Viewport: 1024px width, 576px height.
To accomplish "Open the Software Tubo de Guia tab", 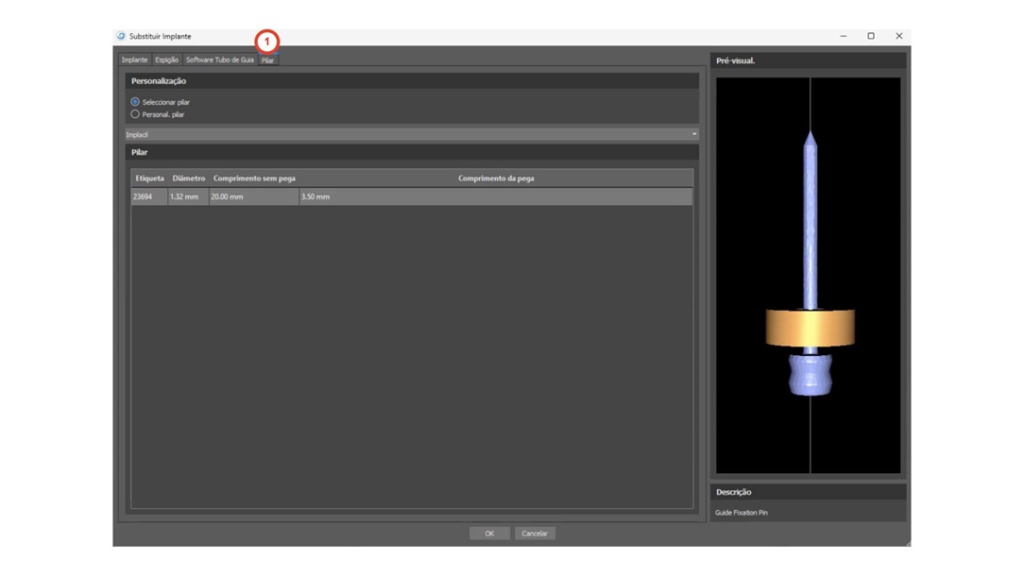I will click(x=220, y=60).
